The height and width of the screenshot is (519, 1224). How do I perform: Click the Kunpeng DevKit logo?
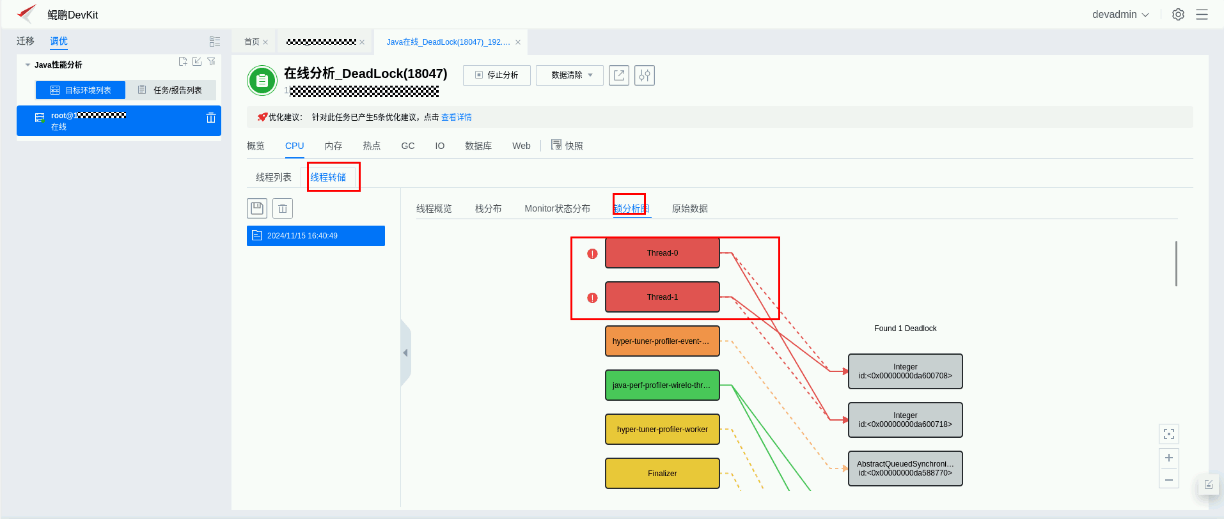click(x=27, y=14)
